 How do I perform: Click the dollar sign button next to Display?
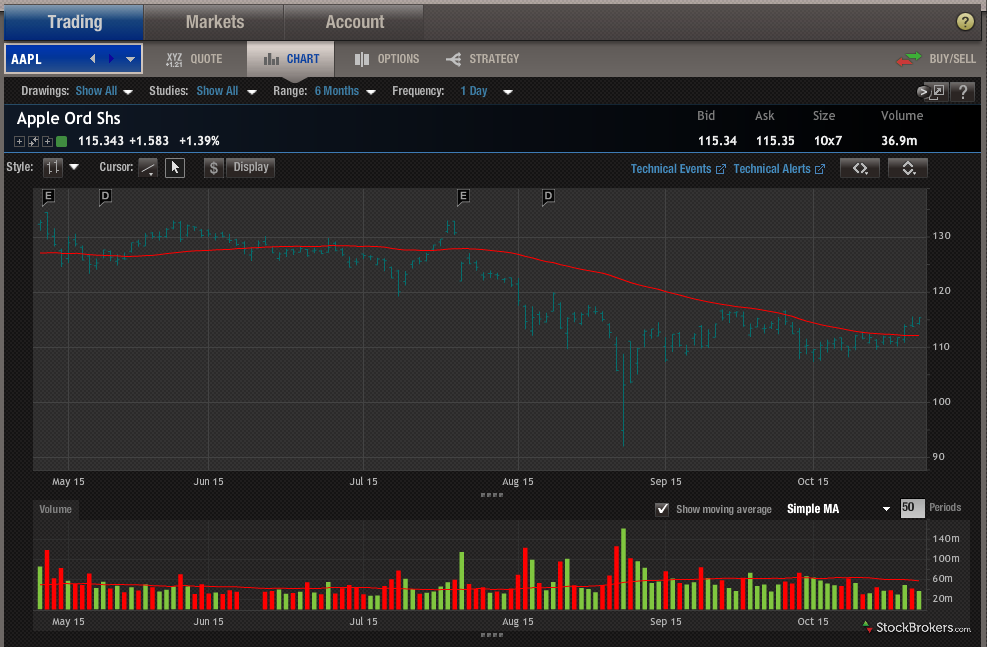214,168
